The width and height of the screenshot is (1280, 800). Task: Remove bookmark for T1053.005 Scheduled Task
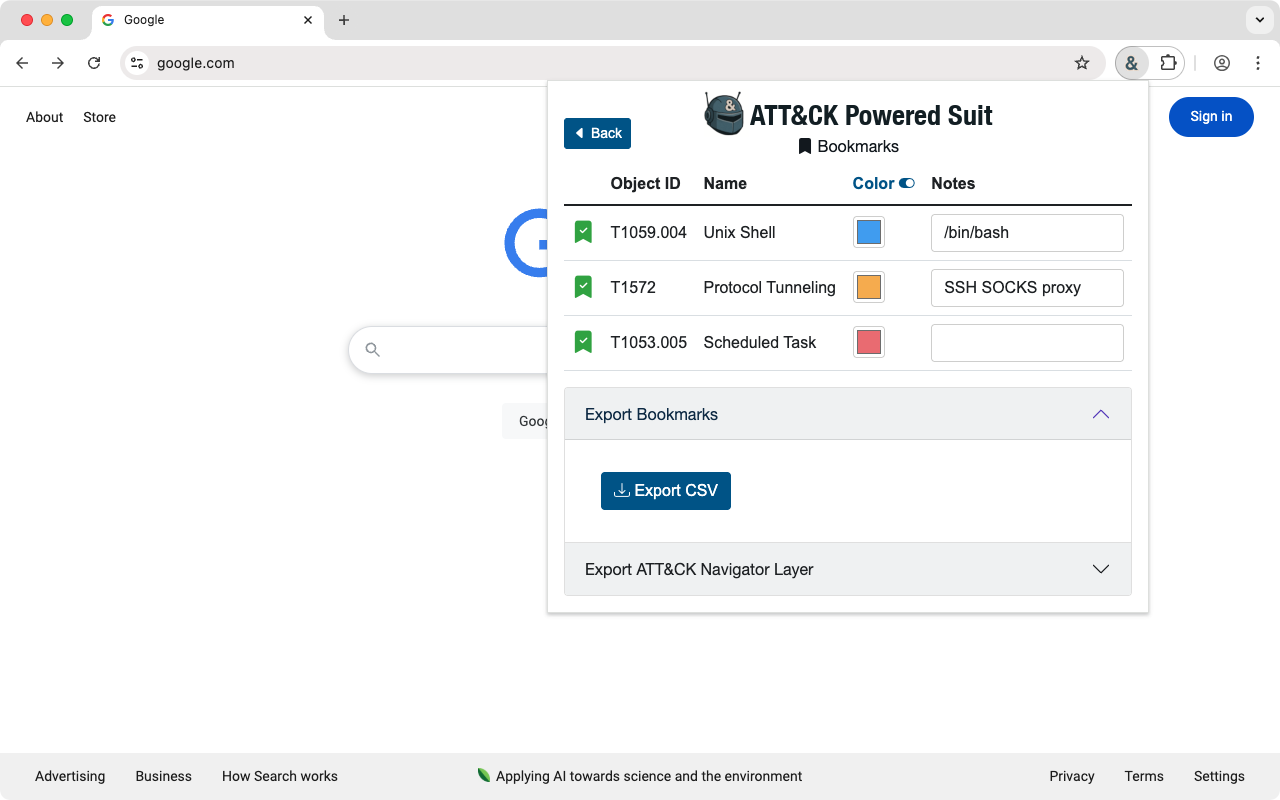(x=583, y=342)
